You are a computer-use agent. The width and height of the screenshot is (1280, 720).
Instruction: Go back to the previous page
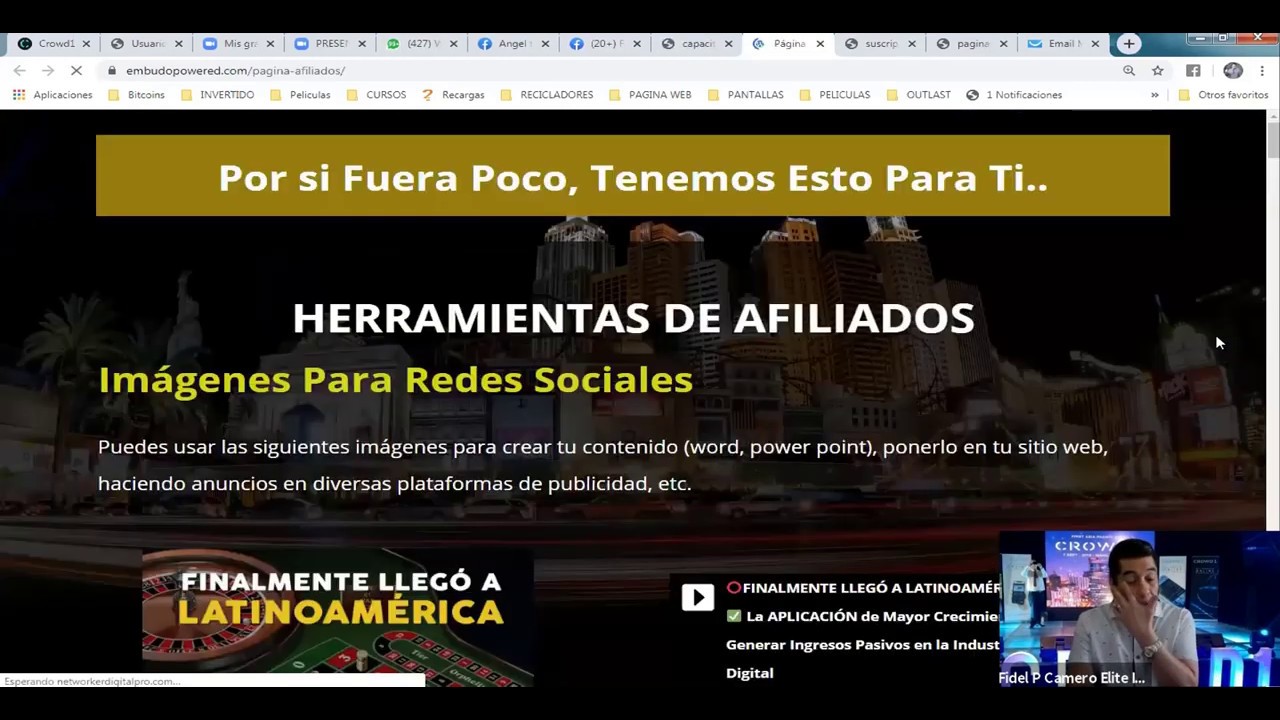[20, 71]
